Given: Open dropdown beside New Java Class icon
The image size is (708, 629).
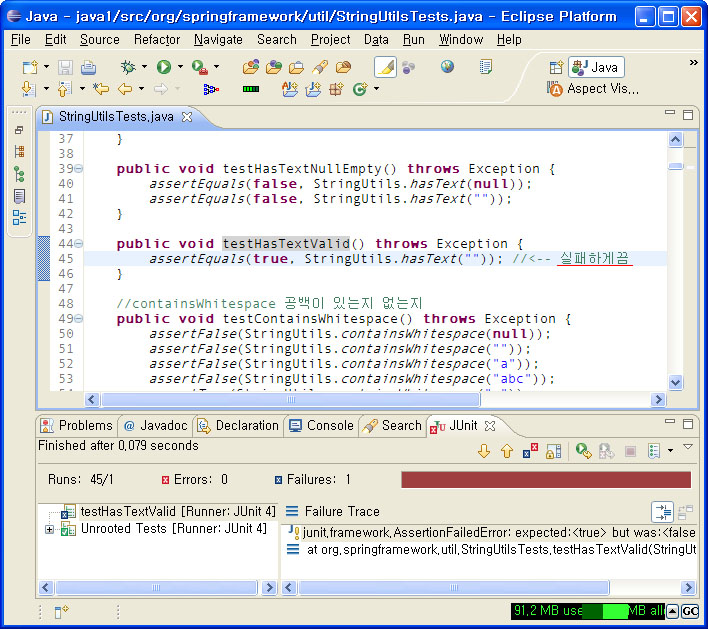Looking at the screenshot, I should pos(376,89).
